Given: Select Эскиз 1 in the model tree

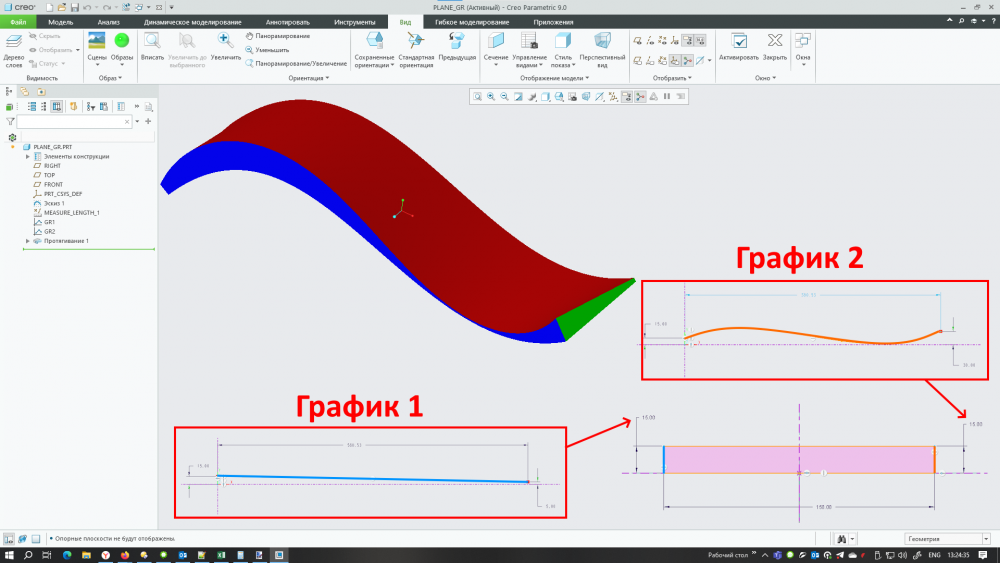Looking at the screenshot, I should 54,203.
